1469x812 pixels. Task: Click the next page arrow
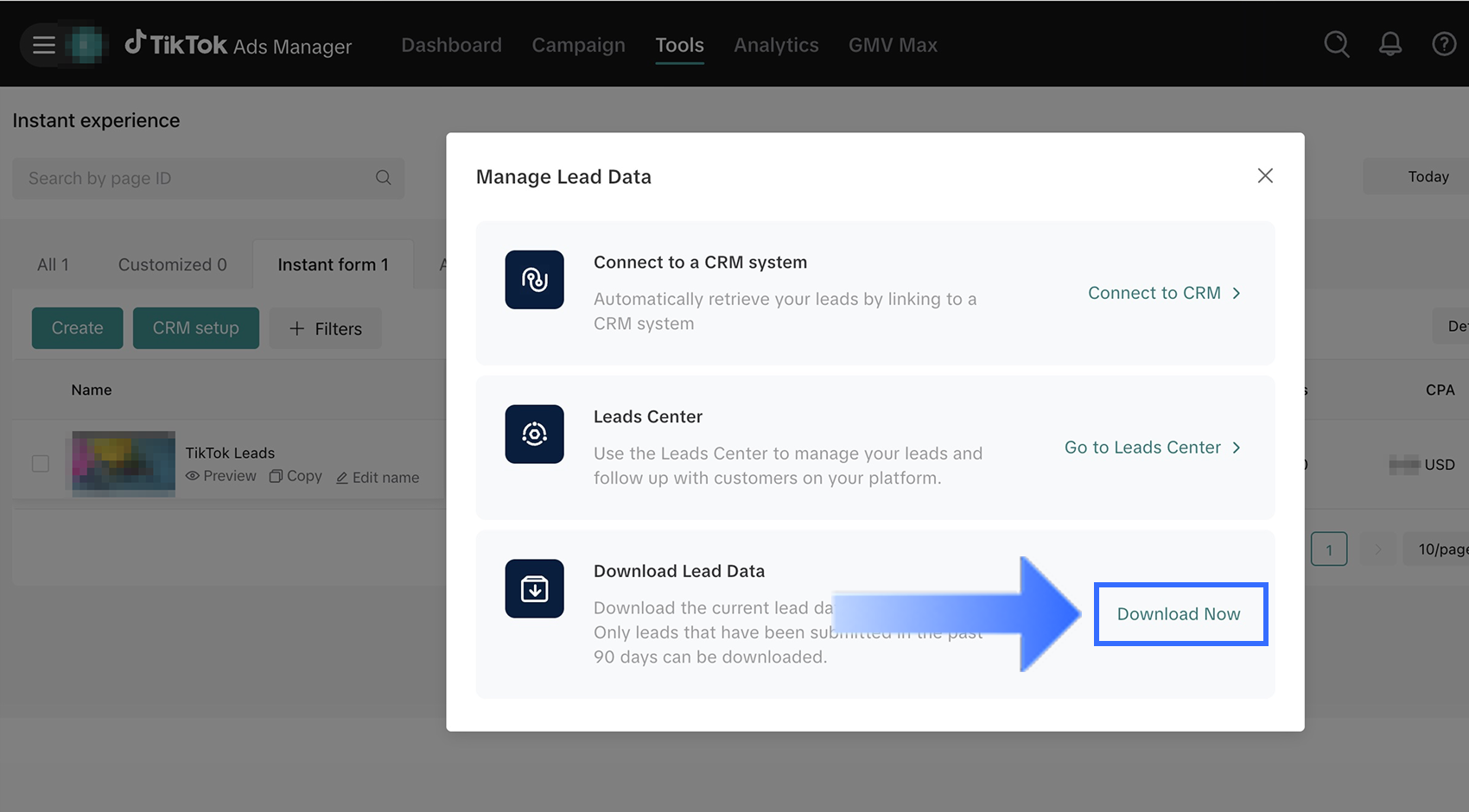pos(1378,549)
